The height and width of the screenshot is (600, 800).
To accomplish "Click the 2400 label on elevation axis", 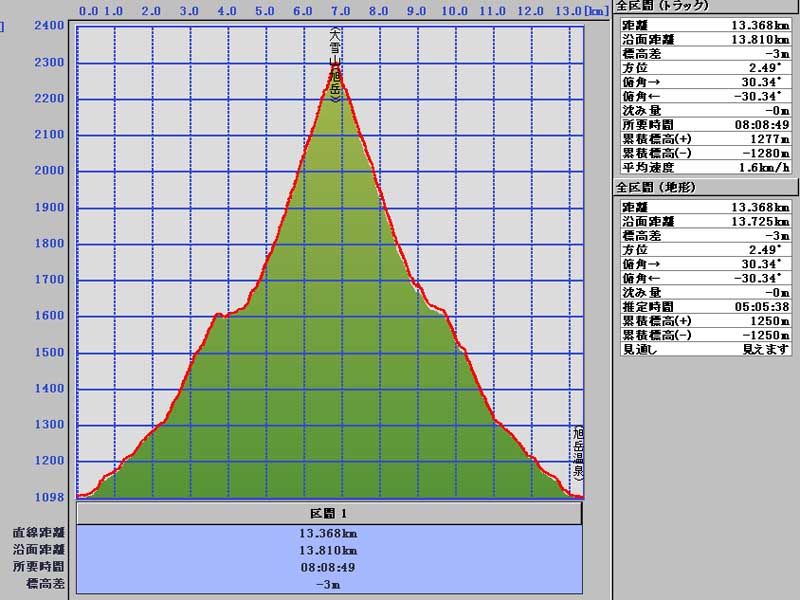I will 48,26.
